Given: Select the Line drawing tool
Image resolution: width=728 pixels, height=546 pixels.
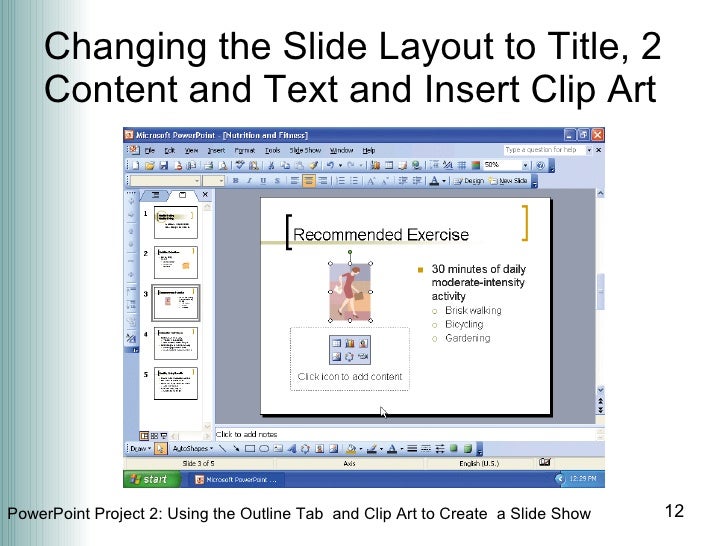Looking at the screenshot, I should pyautogui.click(x=222, y=448).
